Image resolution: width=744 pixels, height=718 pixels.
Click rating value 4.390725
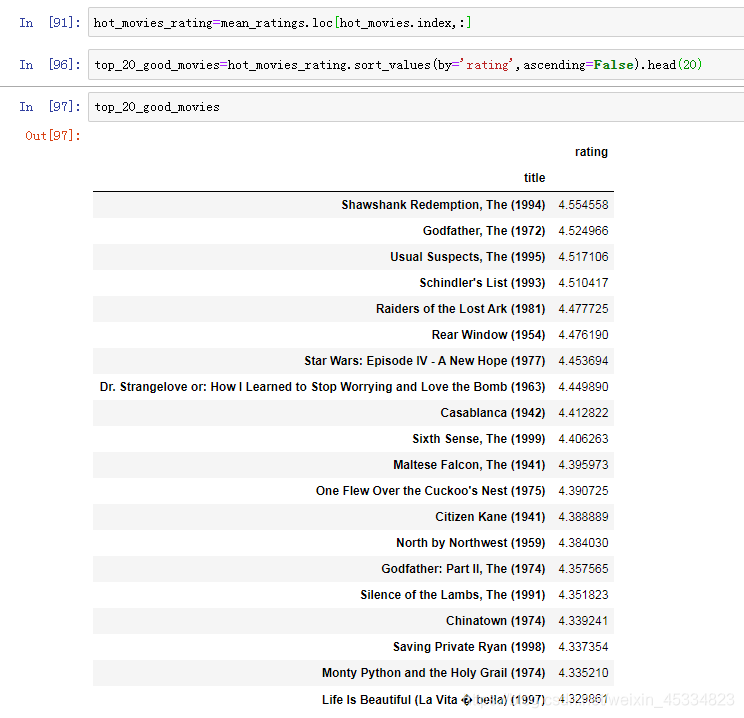[x=583, y=491]
